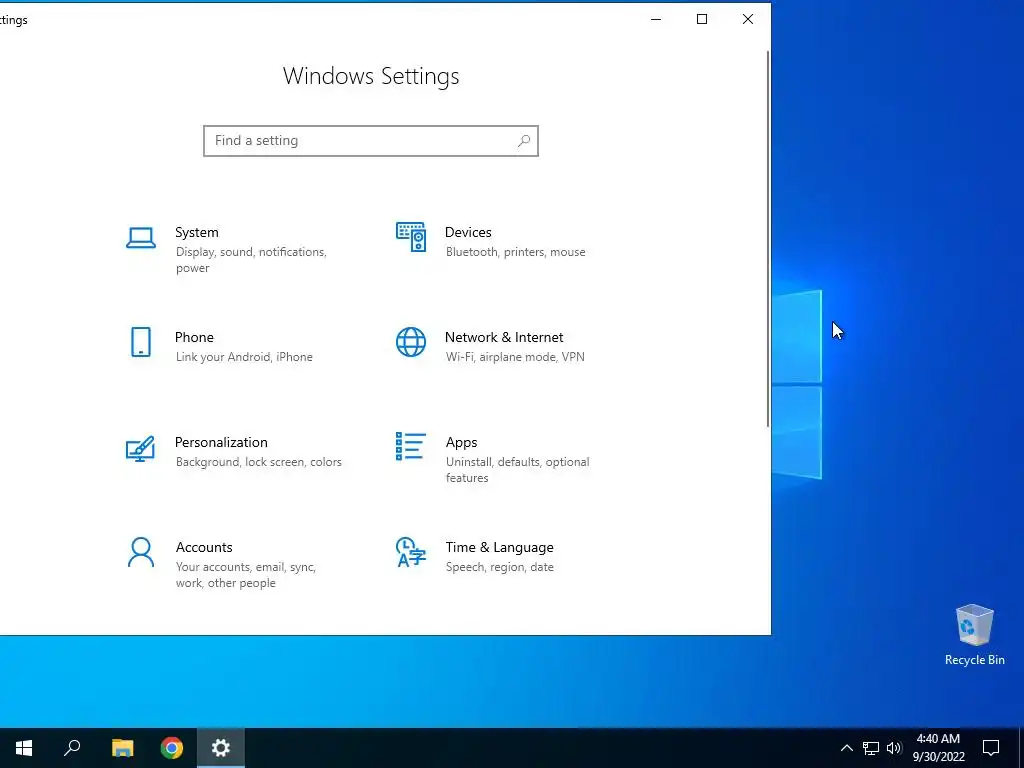1024x768 pixels.
Task: Show hidden system tray icons
Action: [846, 748]
